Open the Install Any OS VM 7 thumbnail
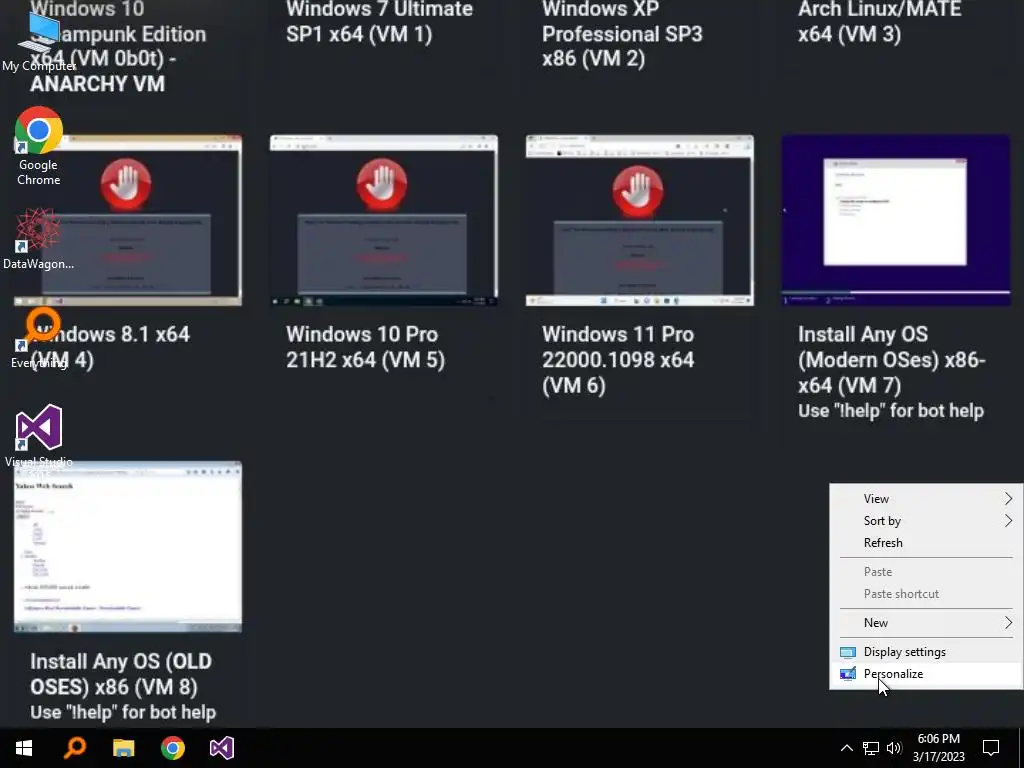 [895, 220]
